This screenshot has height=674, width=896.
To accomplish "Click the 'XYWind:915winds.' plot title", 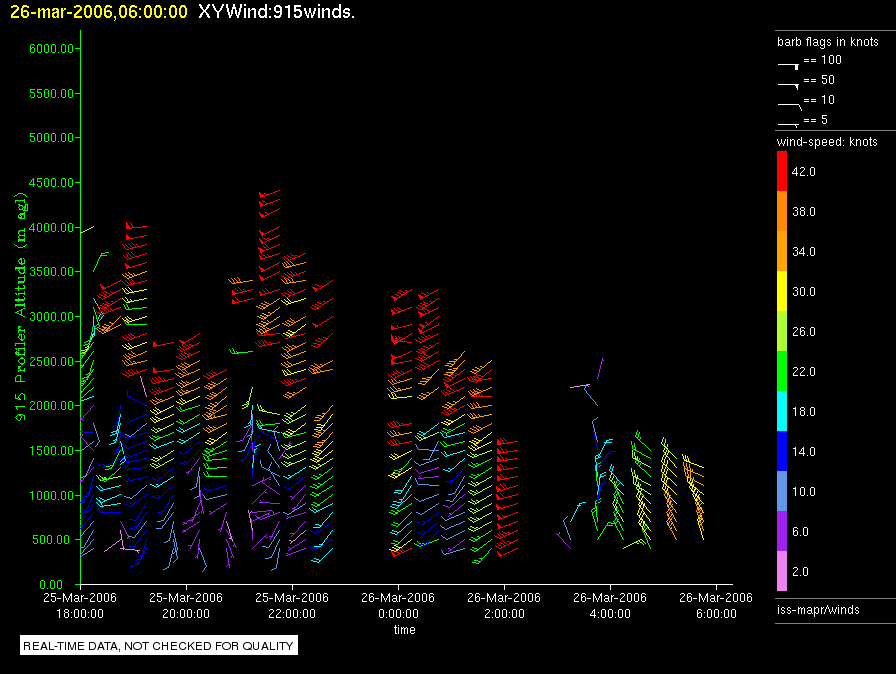I will click(x=277, y=12).
